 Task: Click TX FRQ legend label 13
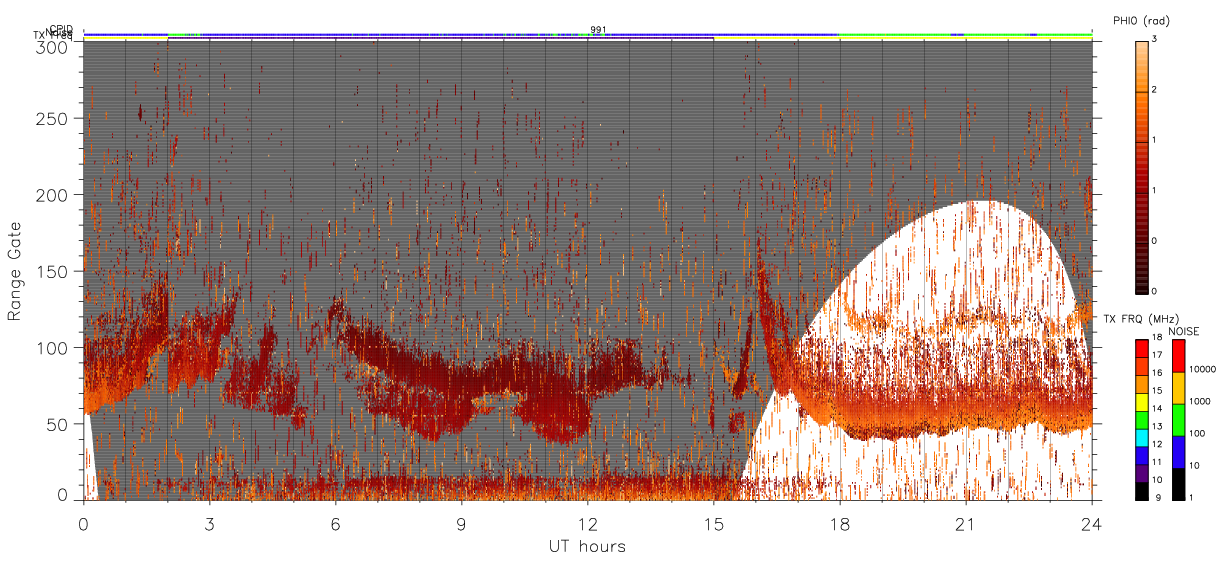click(x=1157, y=428)
